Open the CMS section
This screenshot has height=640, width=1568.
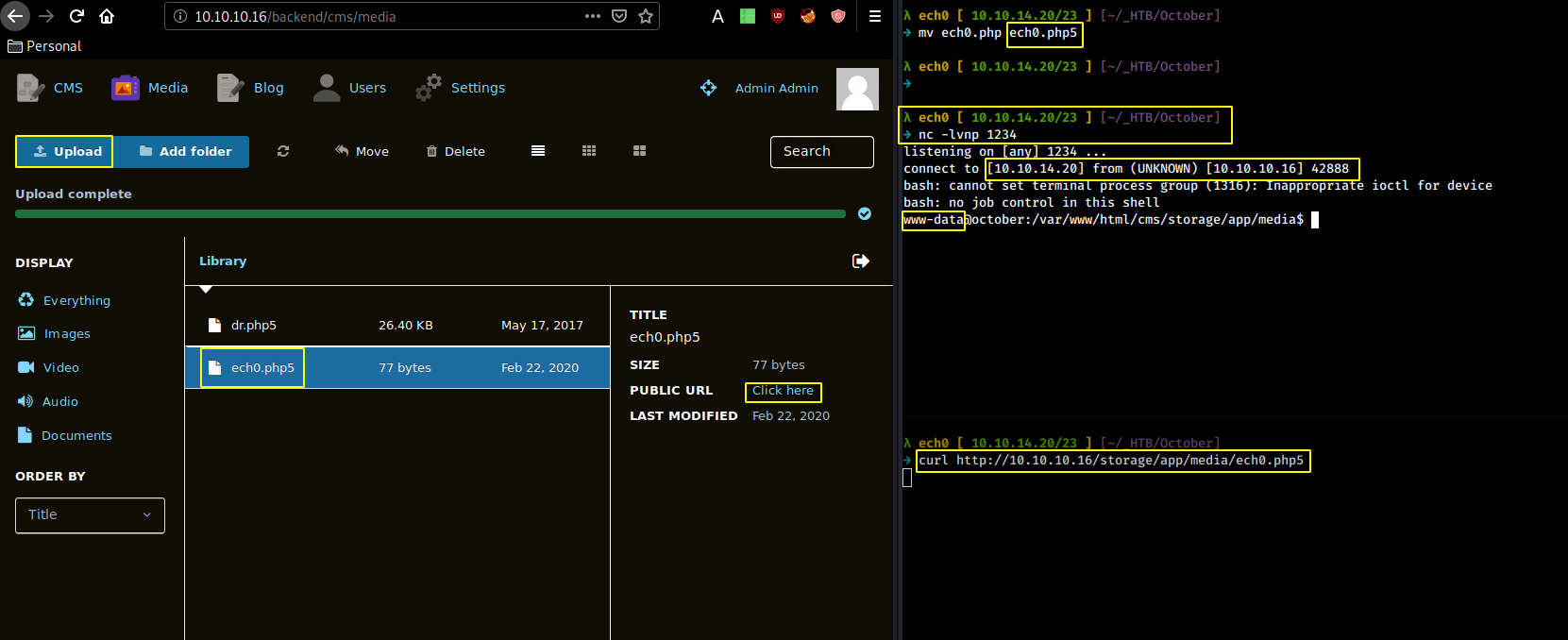pos(50,88)
